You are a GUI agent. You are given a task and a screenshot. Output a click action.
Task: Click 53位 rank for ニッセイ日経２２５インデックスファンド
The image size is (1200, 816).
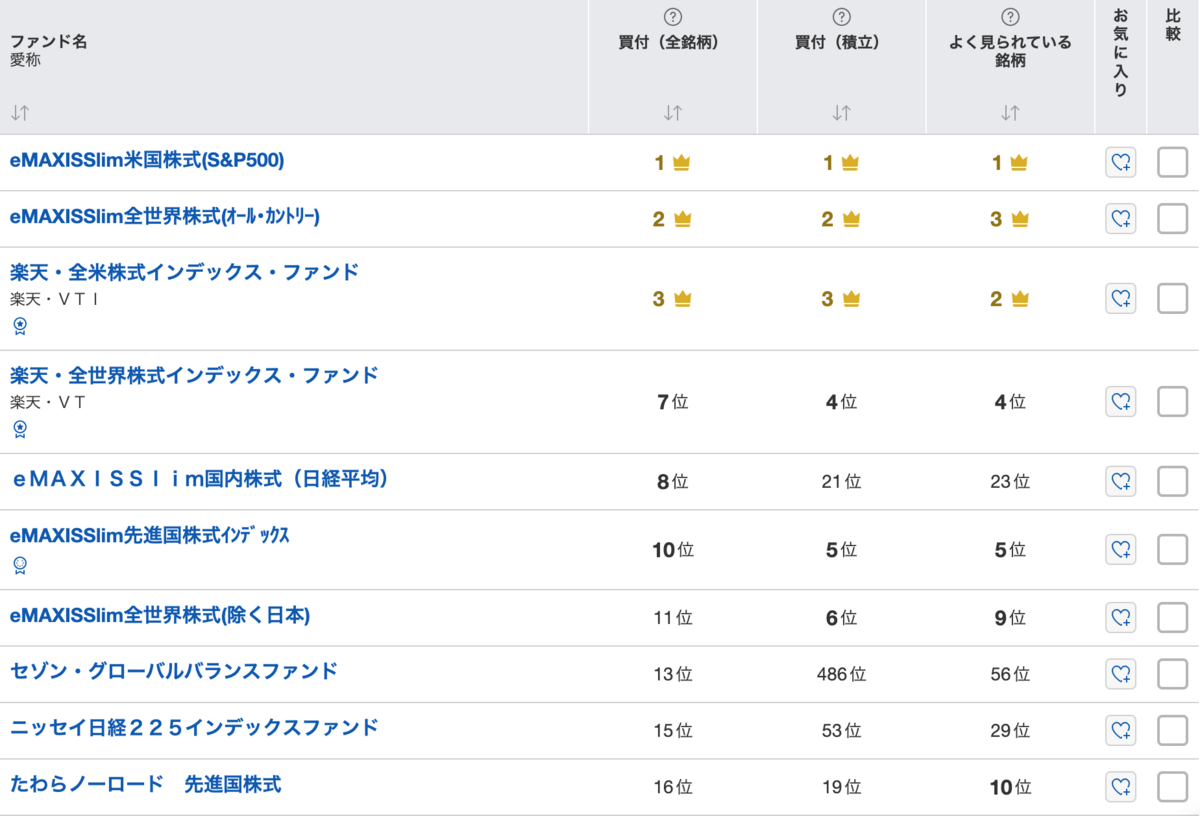(x=842, y=730)
